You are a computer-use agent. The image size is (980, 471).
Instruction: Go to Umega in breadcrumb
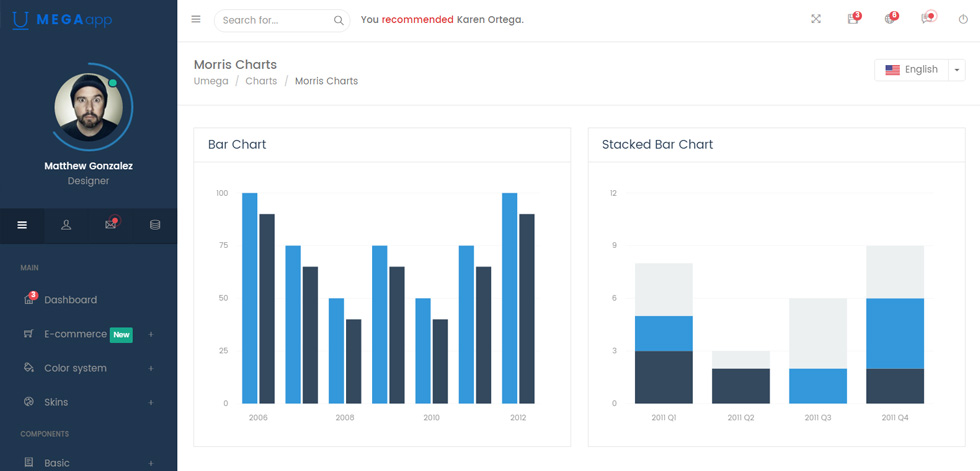tap(211, 81)
